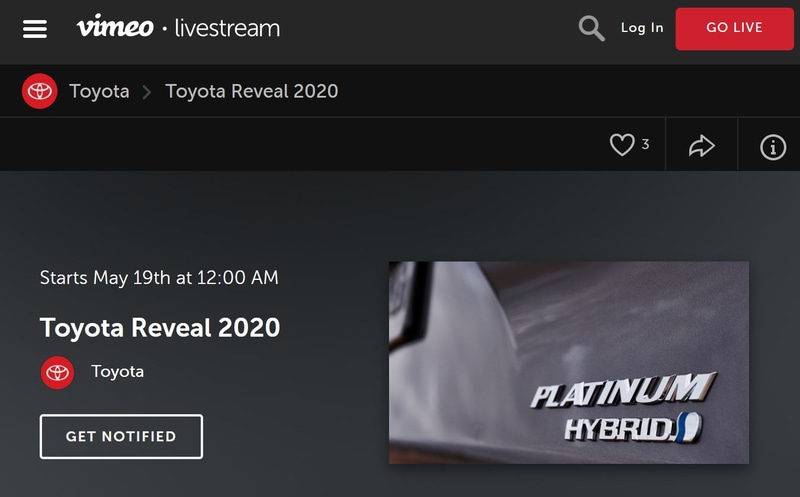The height and width of the screenshot is (497, 800).
Task: Click Toyota logo beneath the event title
Action: click(x=57, y=372)
